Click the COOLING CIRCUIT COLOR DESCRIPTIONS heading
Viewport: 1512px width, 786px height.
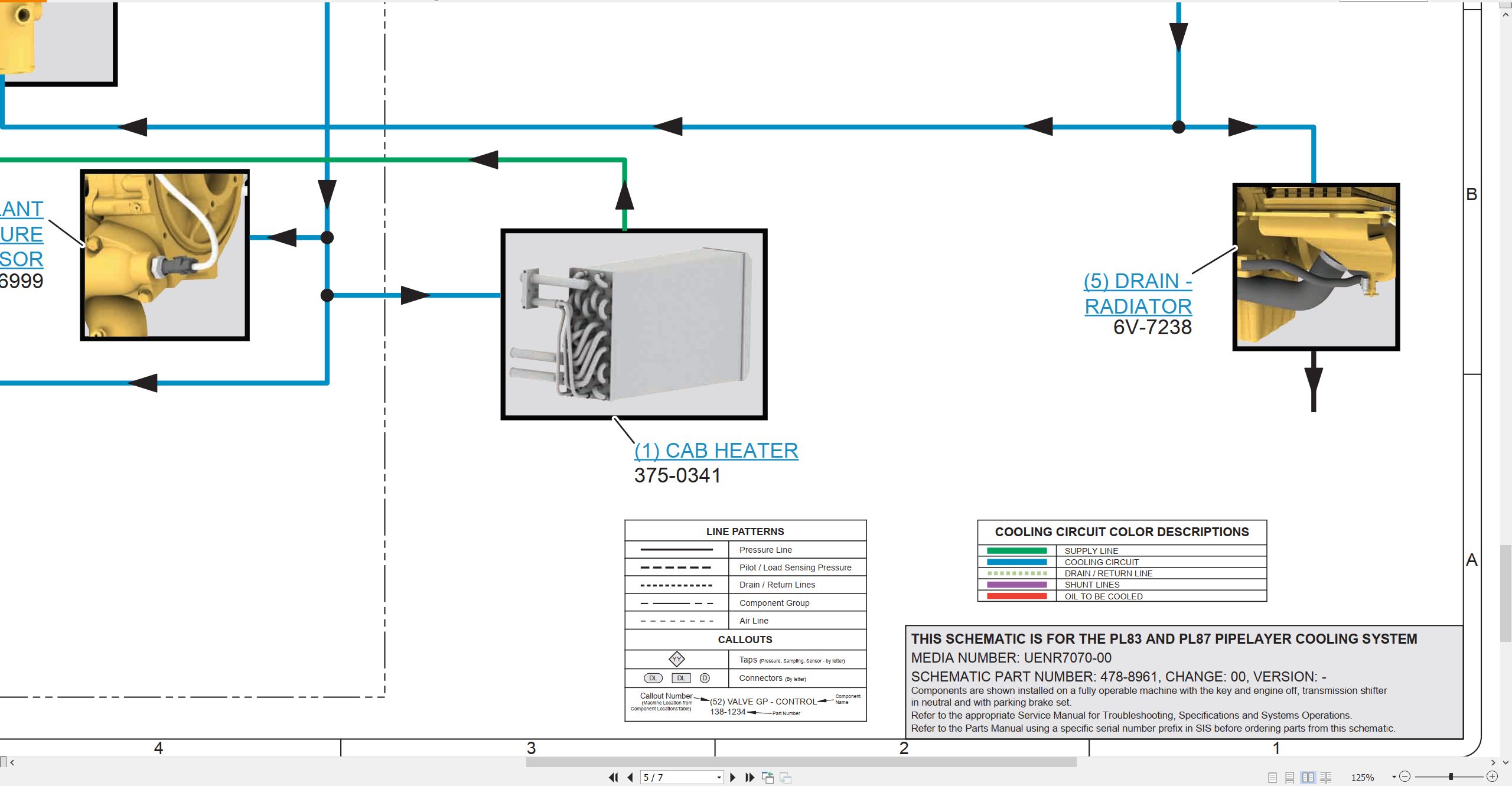click(x=1122, y=532)
